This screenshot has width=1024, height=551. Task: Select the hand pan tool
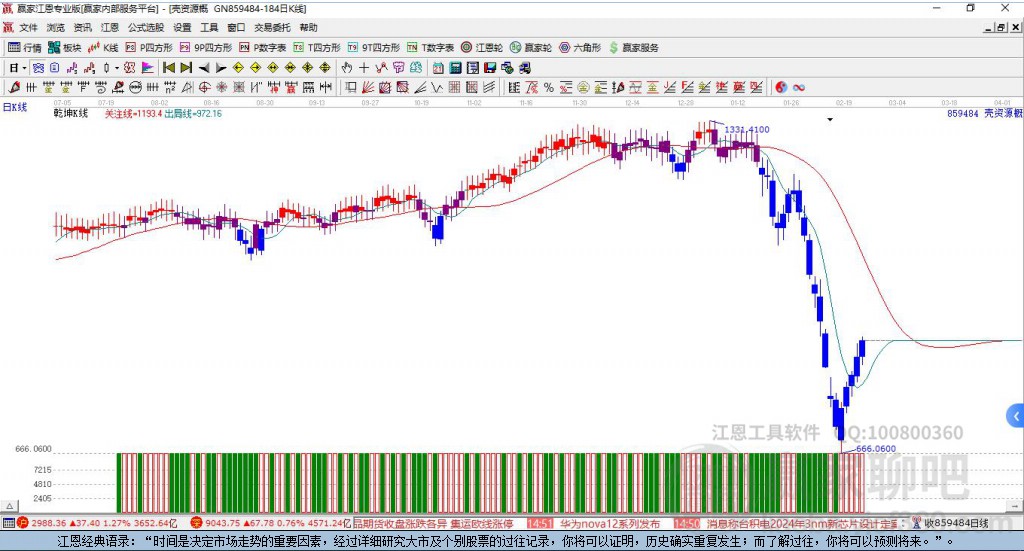[347, 68]
